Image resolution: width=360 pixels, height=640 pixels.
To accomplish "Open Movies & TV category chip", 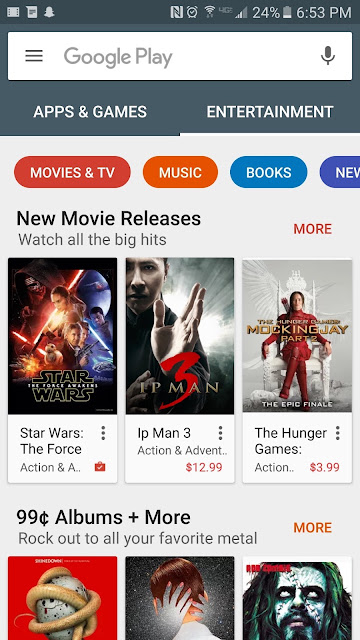I will [x=72, y=172].
